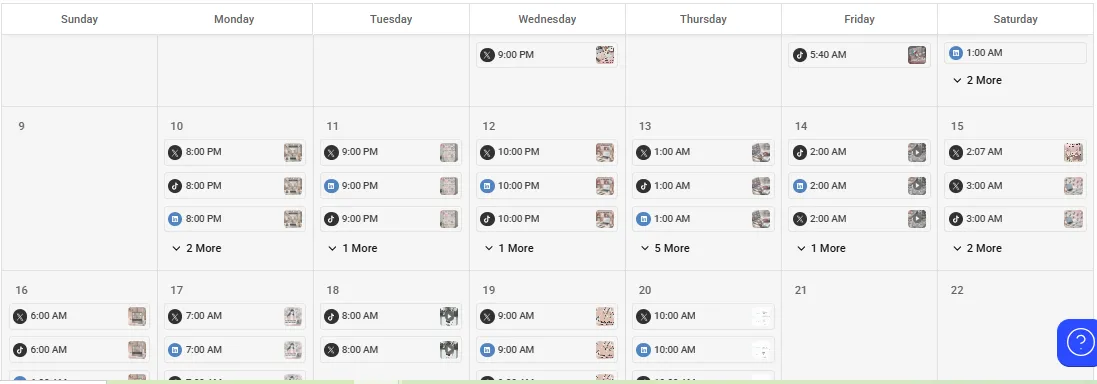Select empty day cell 21
1097x384 pixels.
[x=859, y=327]
